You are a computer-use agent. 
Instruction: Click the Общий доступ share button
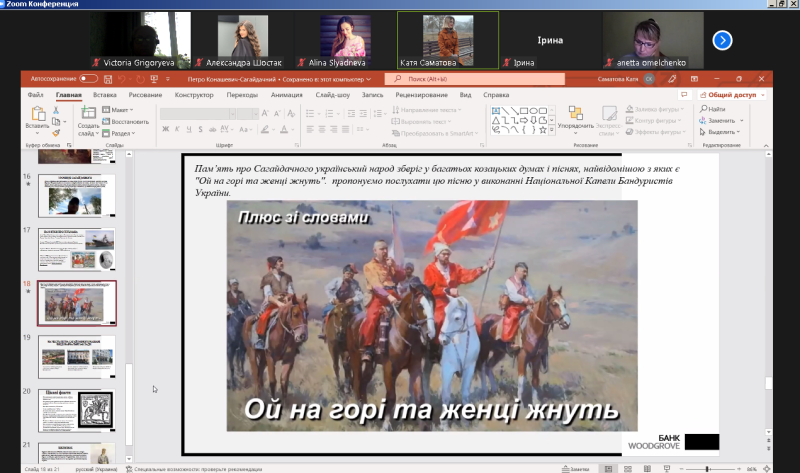(732, 95)
